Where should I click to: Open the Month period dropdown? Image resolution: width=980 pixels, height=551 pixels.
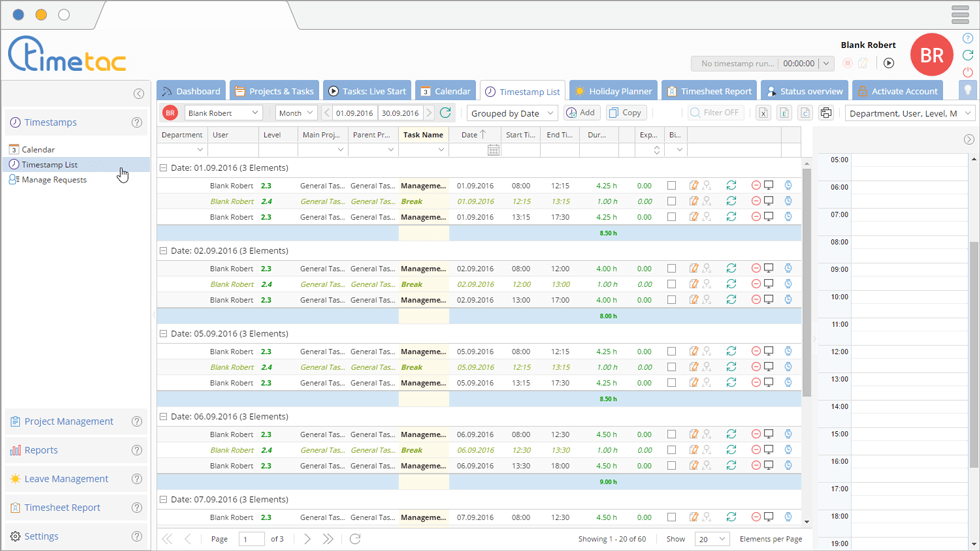coord(296,113)
